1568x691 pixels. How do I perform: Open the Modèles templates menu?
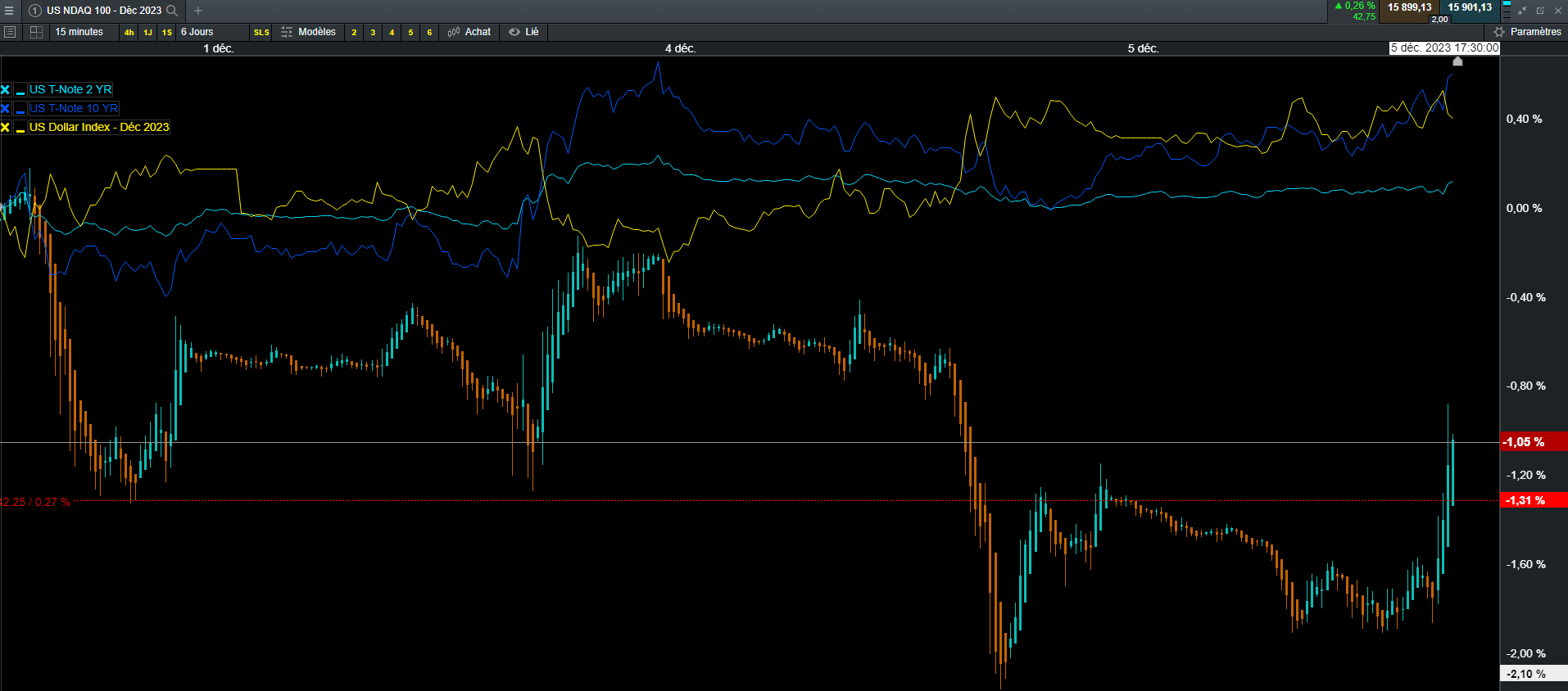[308, 32]
